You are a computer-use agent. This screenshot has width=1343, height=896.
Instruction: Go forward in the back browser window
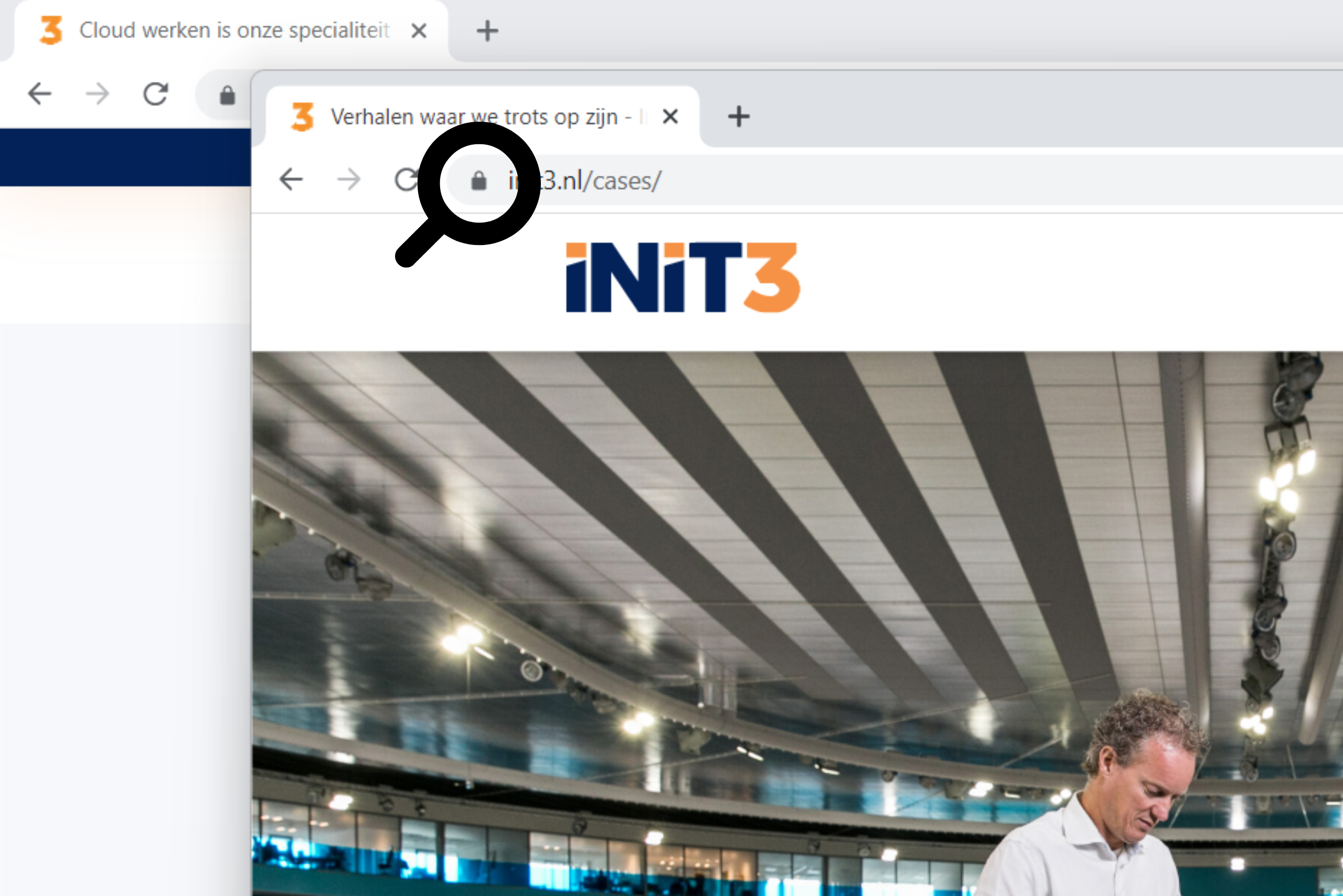point(97,94)
